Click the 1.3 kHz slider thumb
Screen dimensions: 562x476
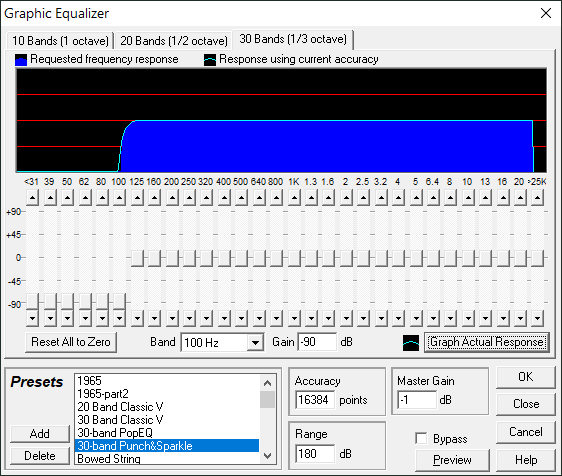(311, 258)
